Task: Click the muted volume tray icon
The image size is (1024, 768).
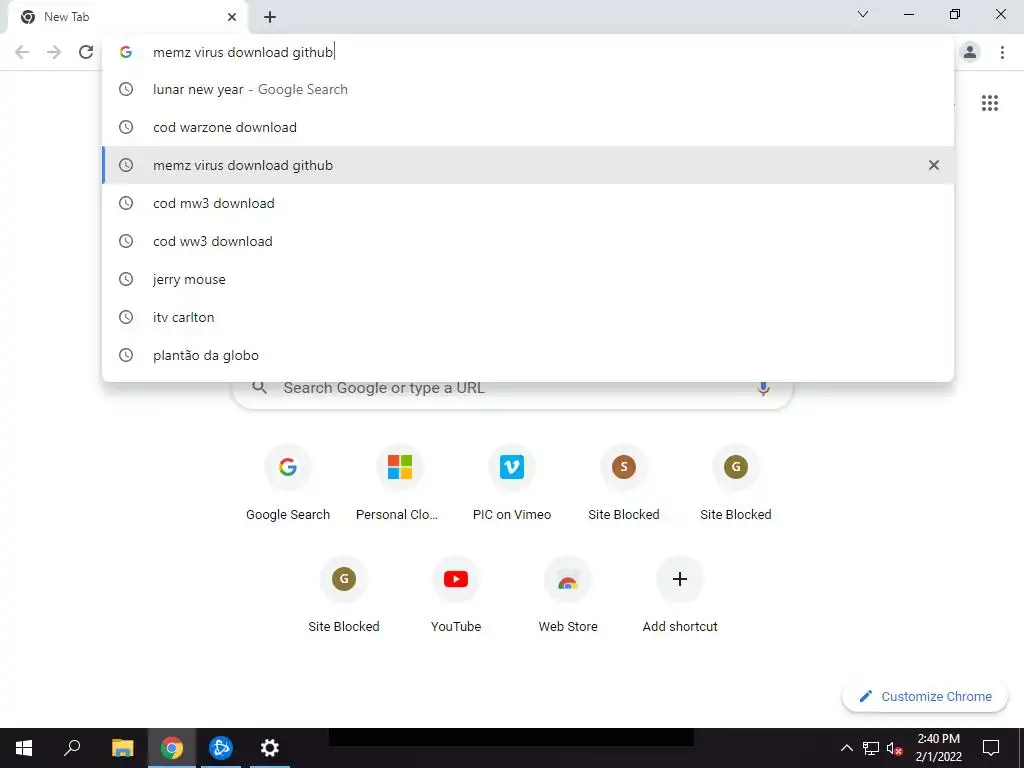Action: (894, 748)
